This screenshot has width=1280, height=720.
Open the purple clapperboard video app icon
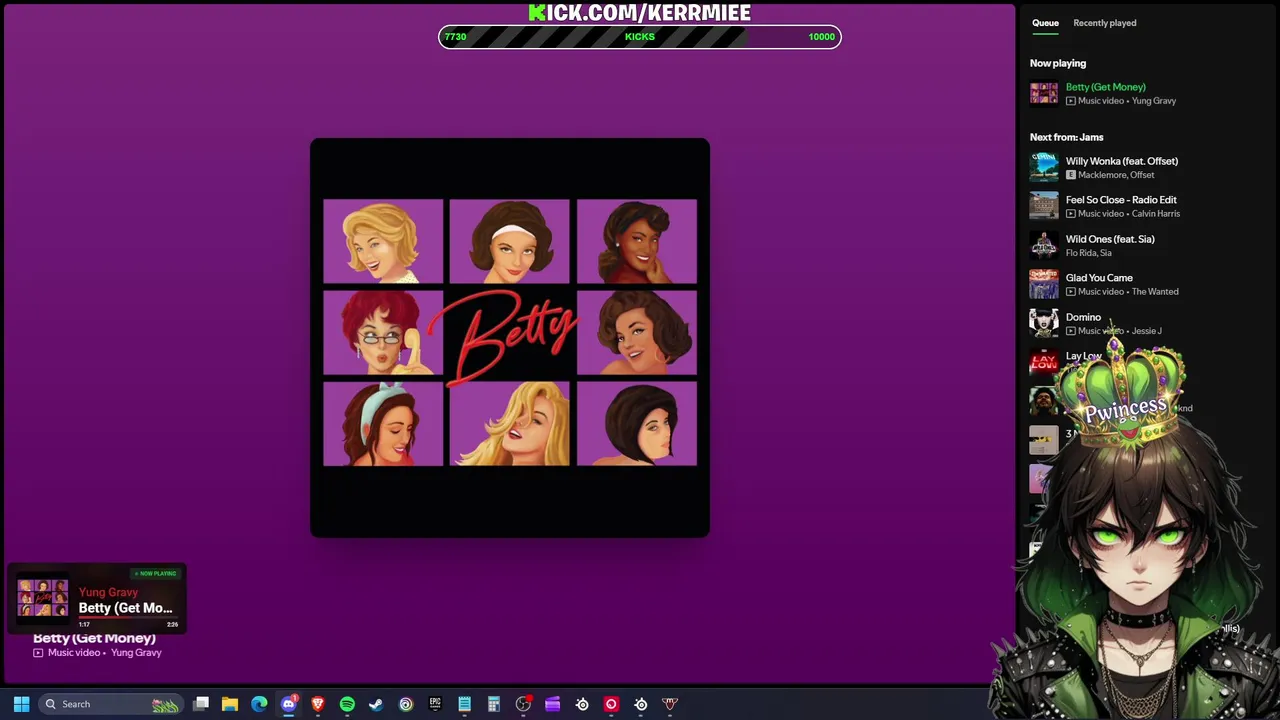552,704
